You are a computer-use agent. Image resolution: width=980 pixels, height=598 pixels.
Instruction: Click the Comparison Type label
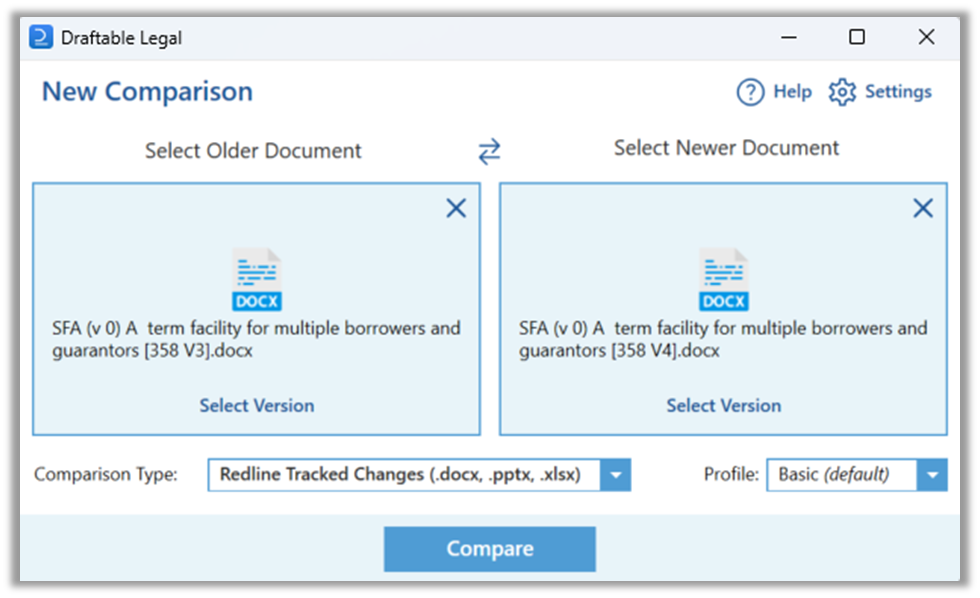pos(106,475)
